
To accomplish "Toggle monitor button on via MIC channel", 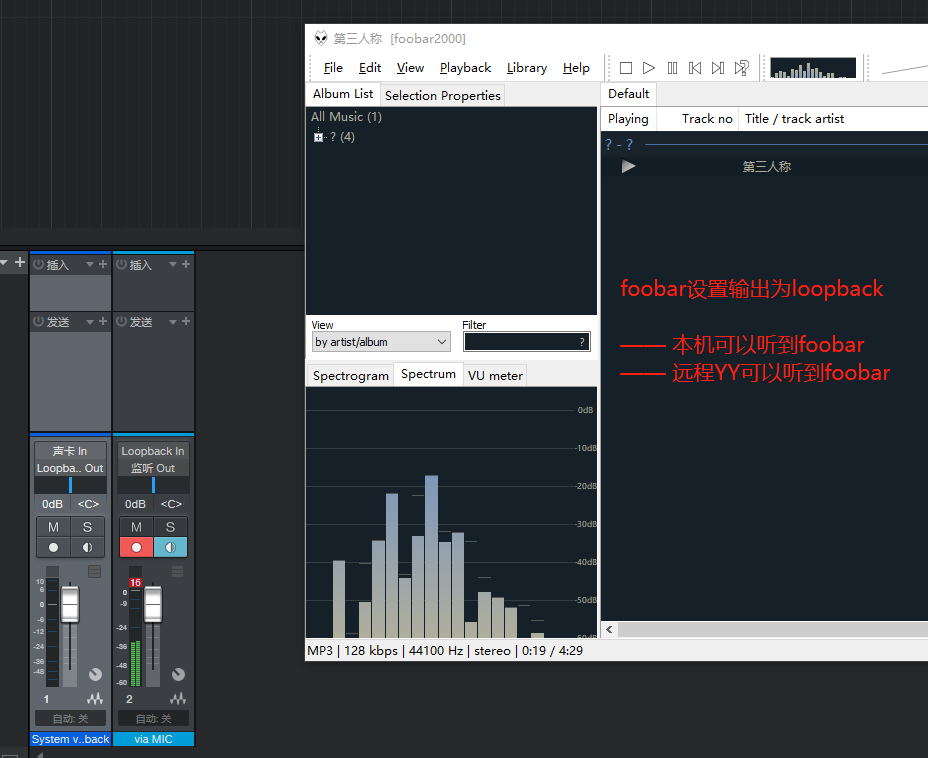I will point(170,547).
